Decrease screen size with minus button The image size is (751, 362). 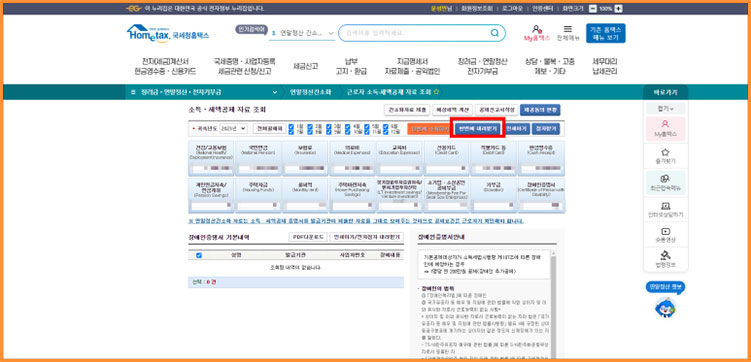pos(593,9)
